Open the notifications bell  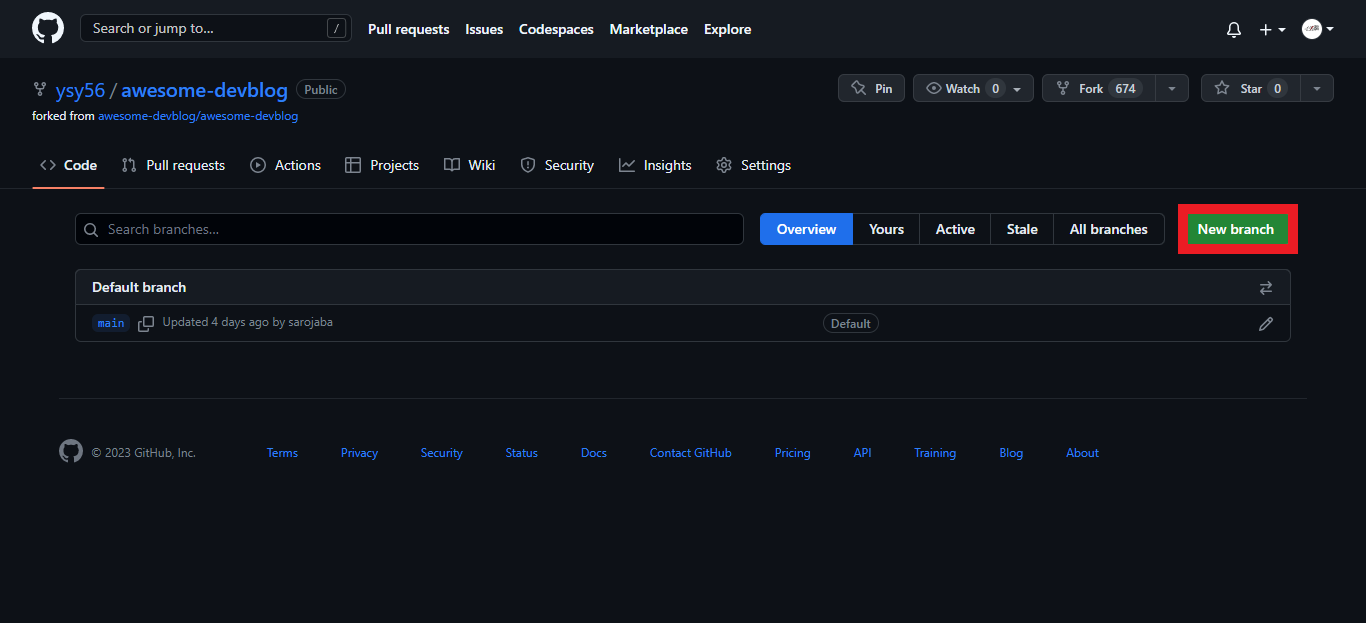[1234, 30]
